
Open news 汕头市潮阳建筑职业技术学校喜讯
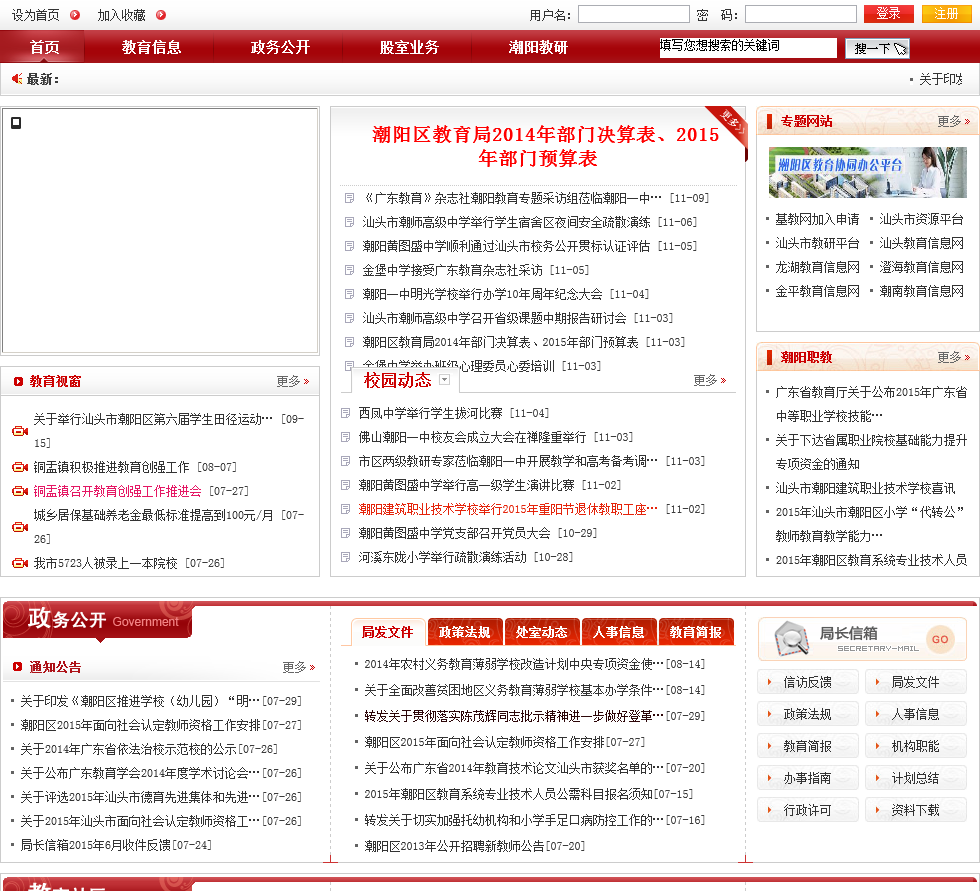point(865,488)
